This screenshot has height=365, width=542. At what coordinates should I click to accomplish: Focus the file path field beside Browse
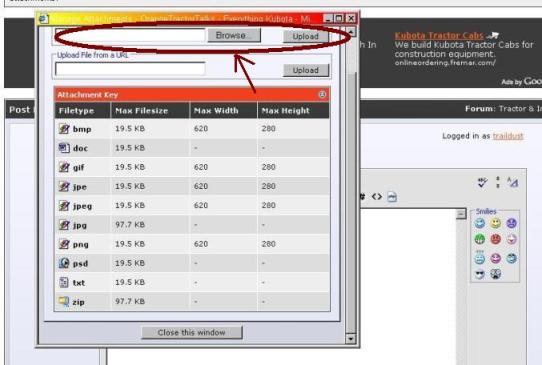[x=130, y=35]
